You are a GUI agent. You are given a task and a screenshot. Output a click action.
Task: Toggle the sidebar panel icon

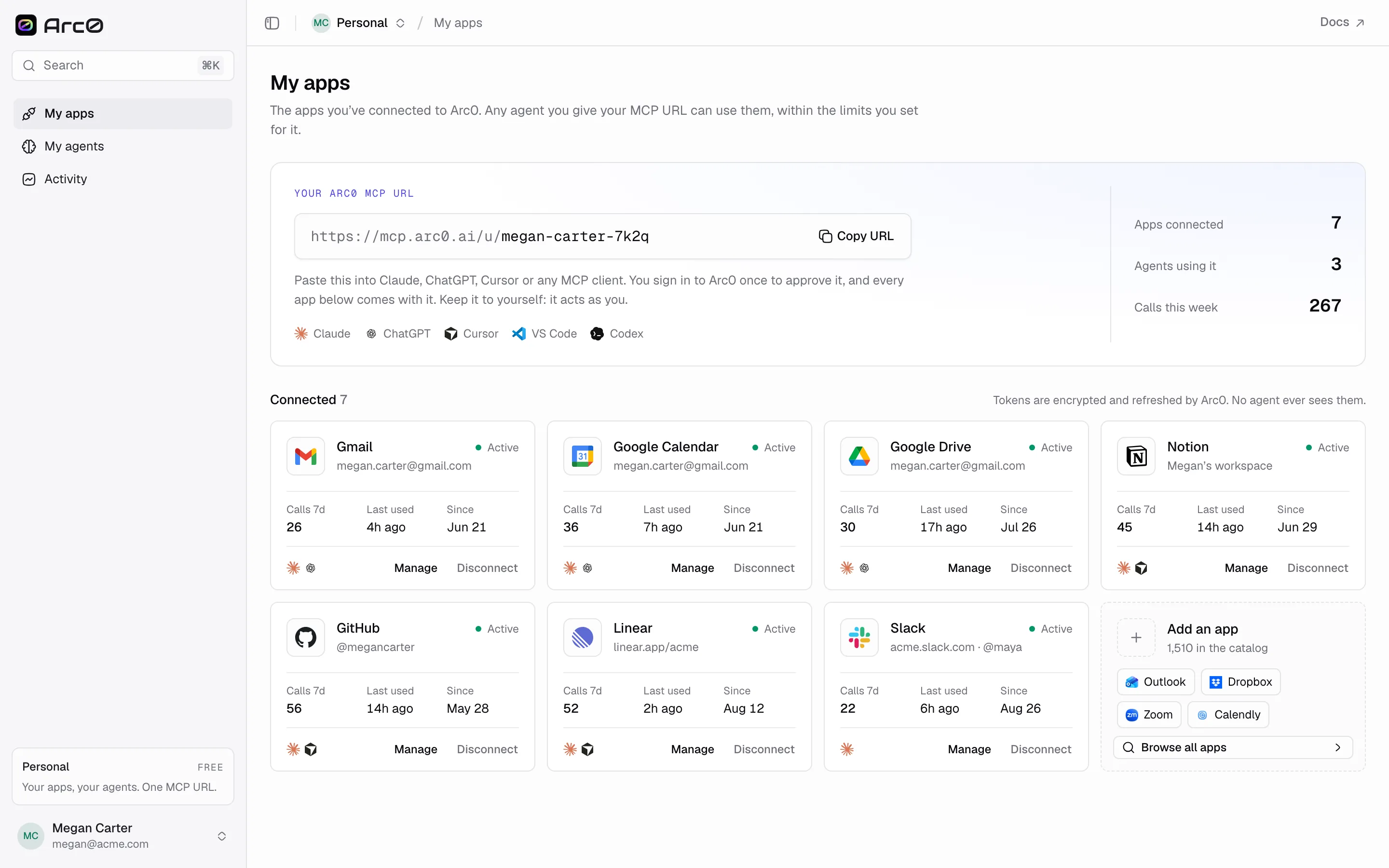[272, 23]
